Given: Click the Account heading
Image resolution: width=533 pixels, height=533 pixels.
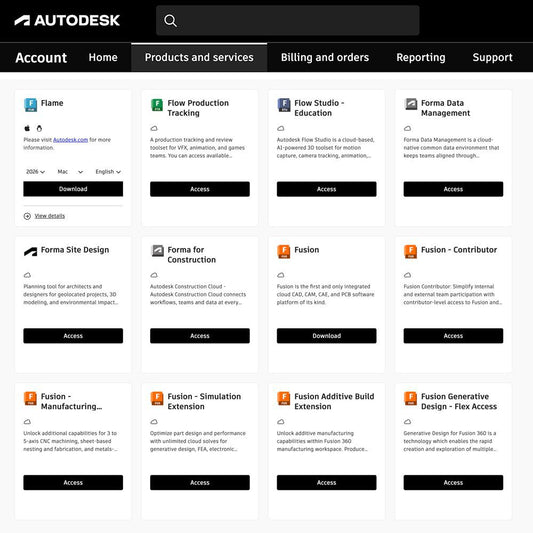Looking at the screenshot, I should 41,58.
